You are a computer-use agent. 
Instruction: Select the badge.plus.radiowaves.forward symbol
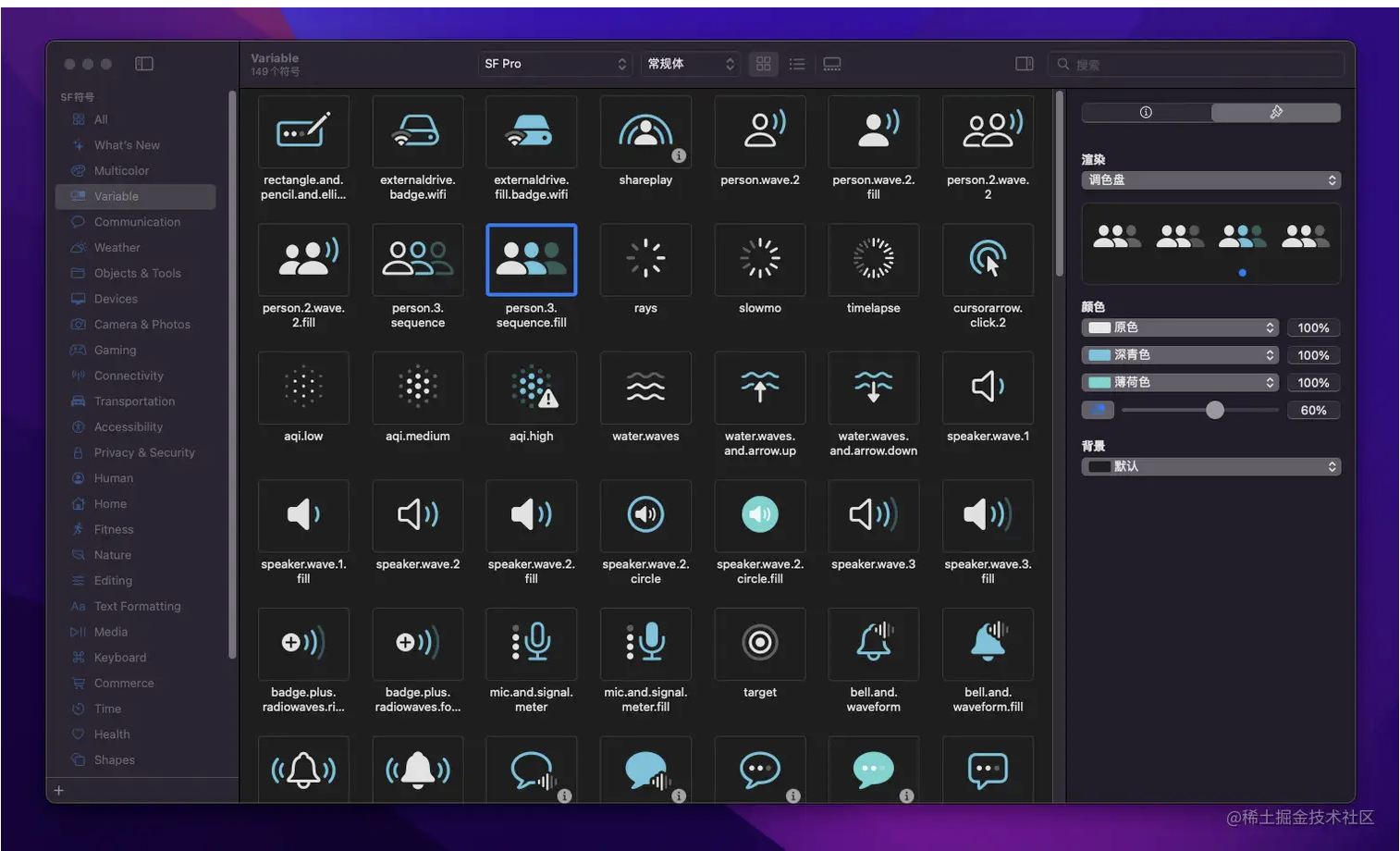(x=418, y=644)
